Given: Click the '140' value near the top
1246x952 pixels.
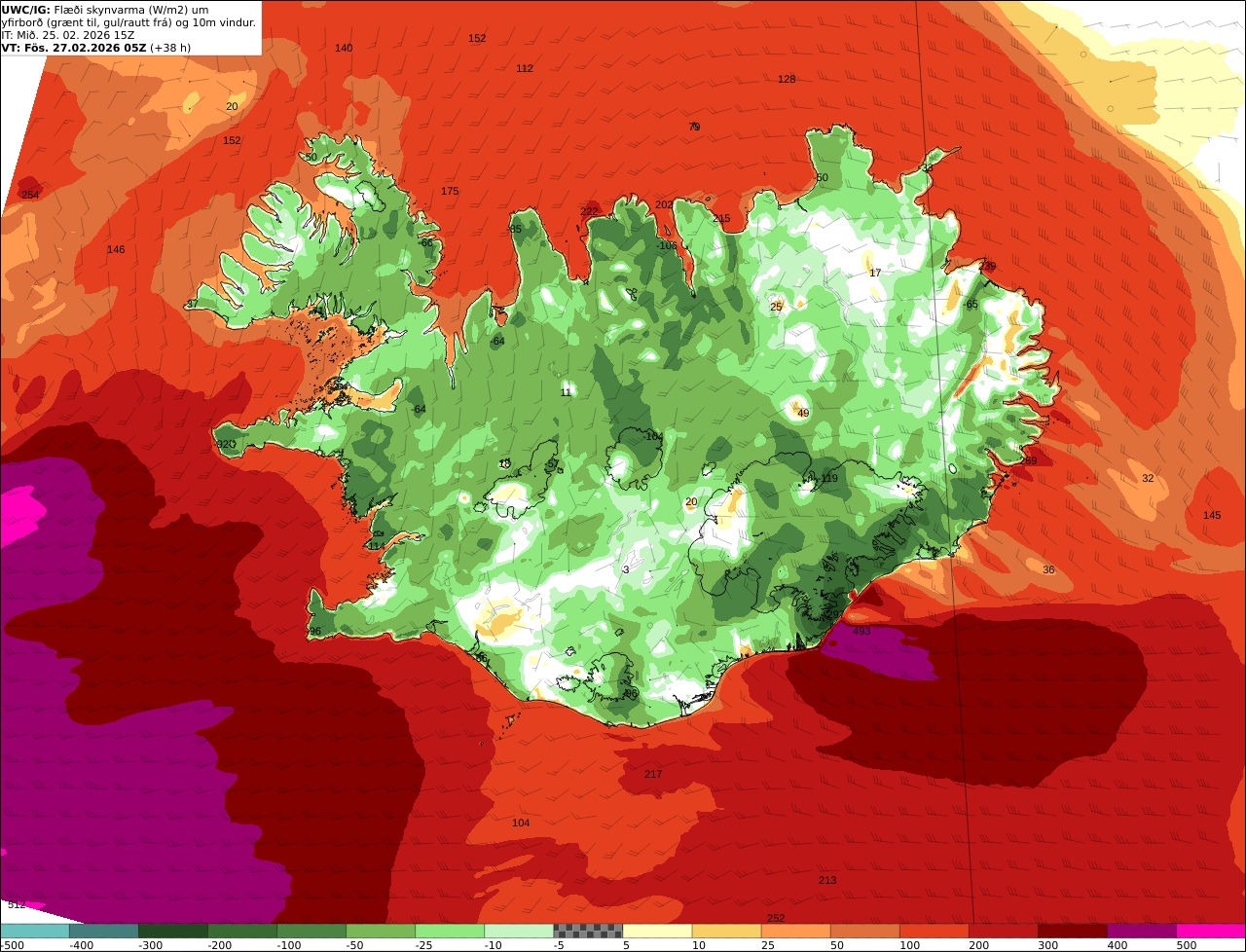Looking at the screenshot, I should click(344, 49).
